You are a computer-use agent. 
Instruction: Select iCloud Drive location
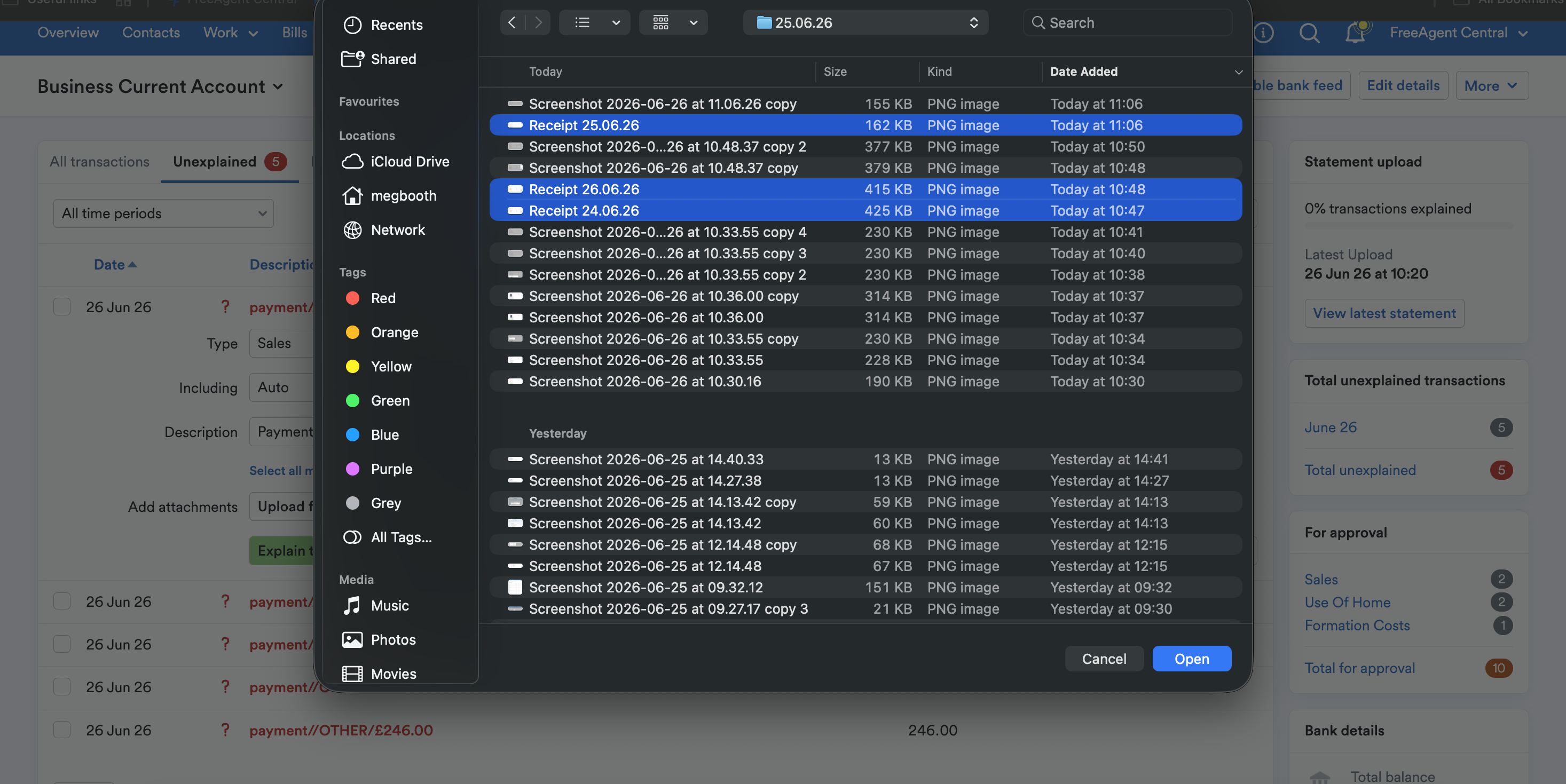tap(395, 161)
